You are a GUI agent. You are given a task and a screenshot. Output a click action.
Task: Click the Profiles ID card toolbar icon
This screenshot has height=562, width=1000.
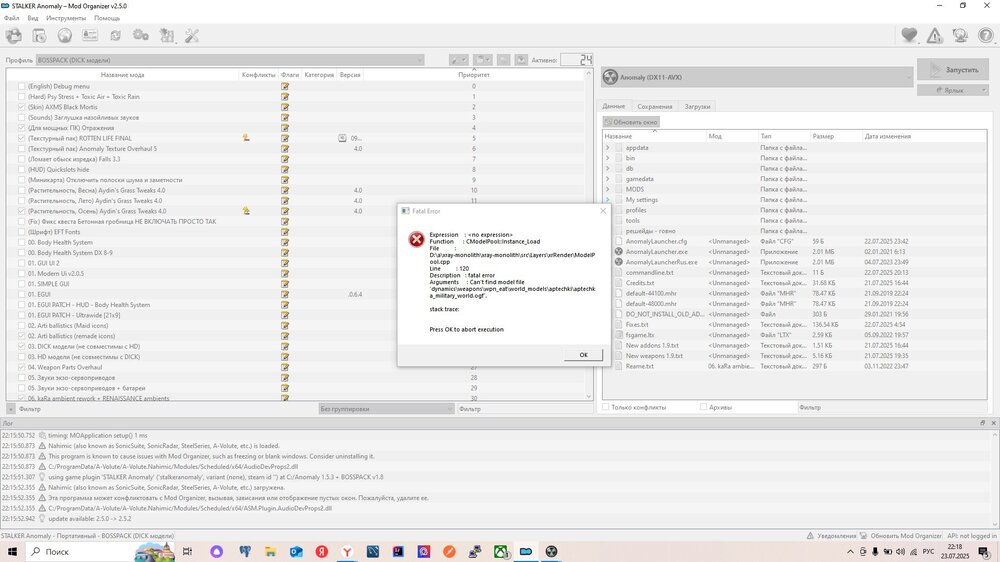coord(90,36)
